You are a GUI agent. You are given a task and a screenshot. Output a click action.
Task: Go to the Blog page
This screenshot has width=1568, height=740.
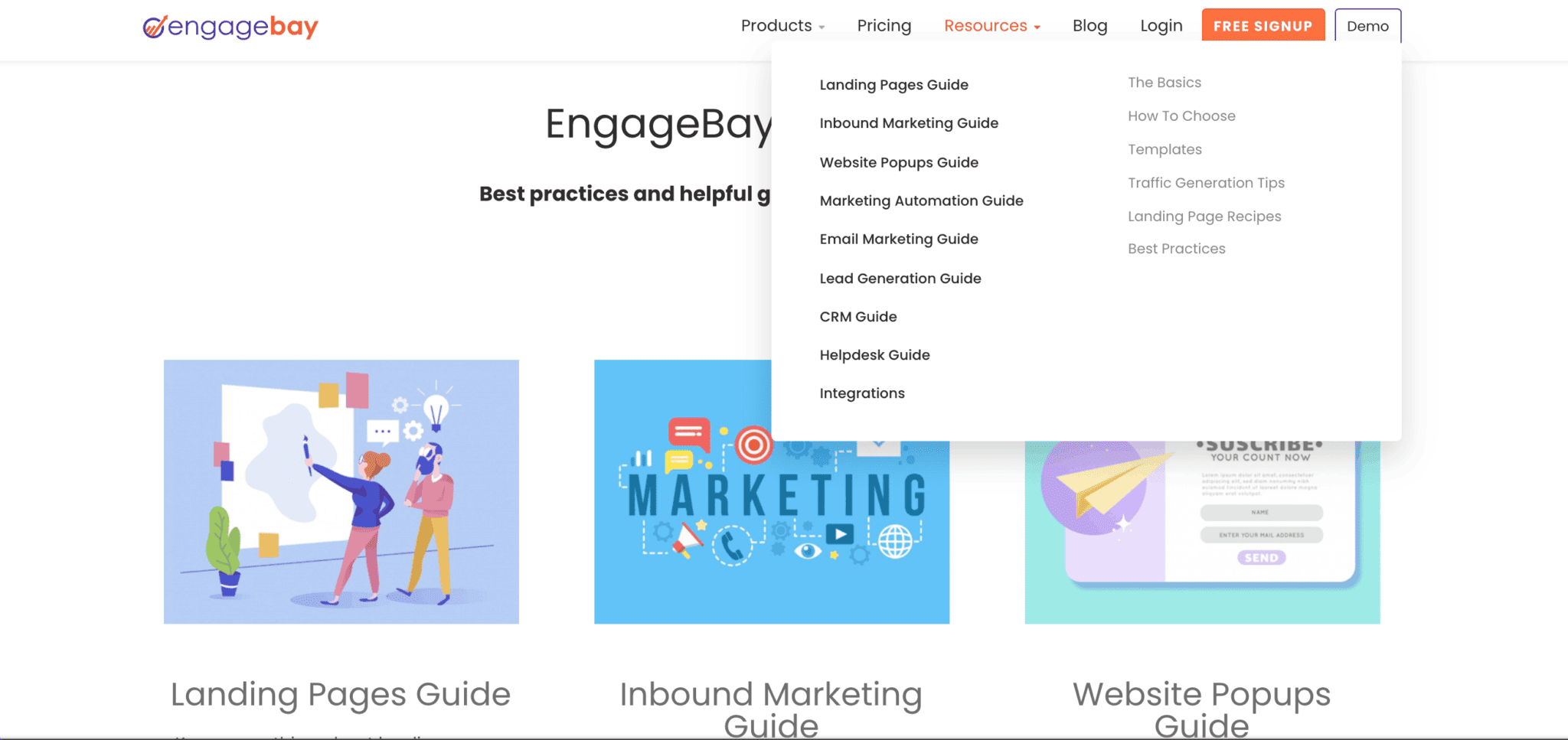pyautogui.click(x=1089, y=26)
